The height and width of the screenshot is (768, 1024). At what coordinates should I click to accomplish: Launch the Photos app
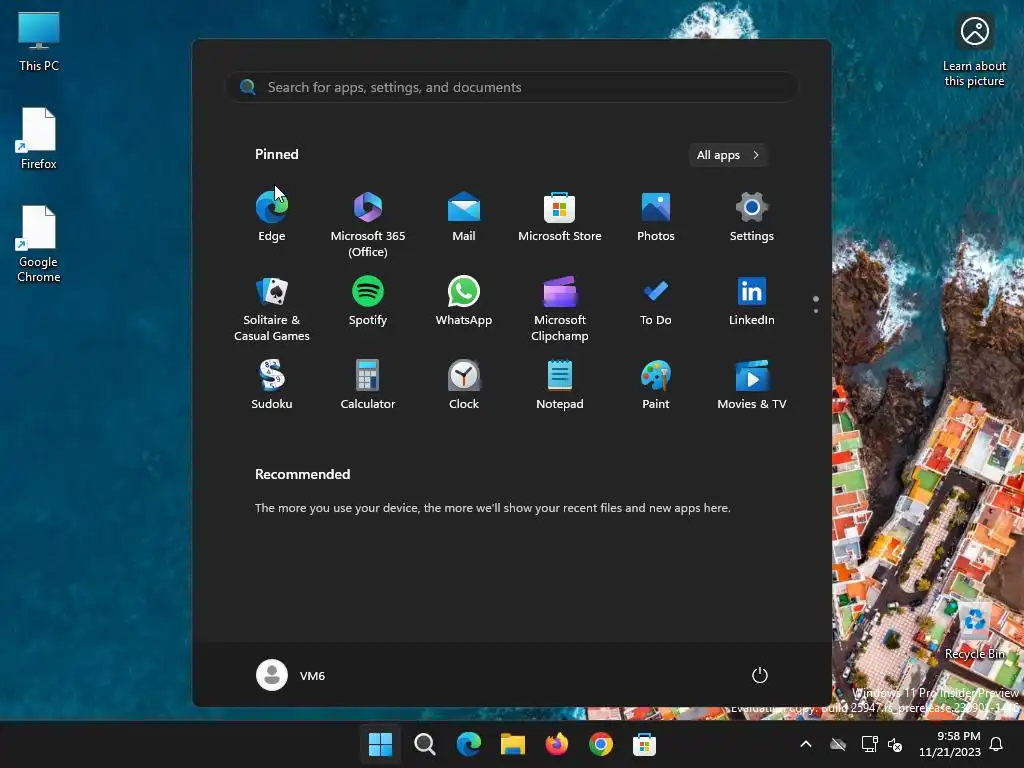click(656, 217)
